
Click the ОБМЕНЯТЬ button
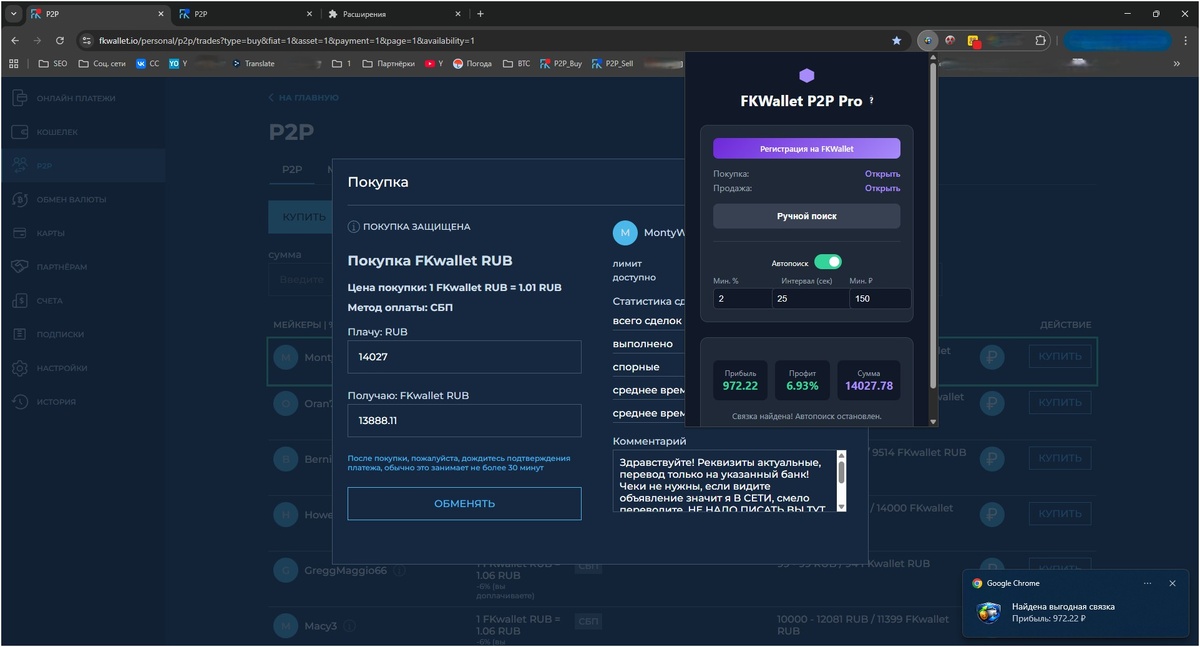pos(464,503)
